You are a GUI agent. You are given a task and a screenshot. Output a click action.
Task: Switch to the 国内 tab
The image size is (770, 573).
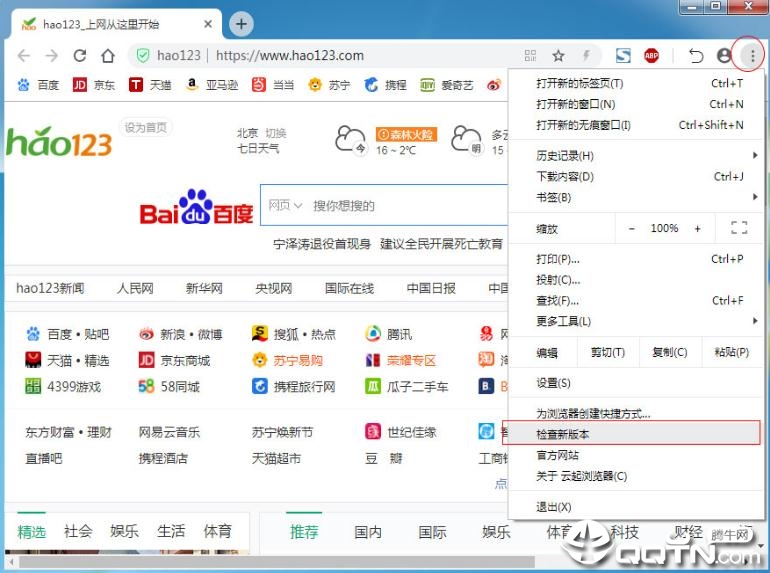(x=368, y=532)
